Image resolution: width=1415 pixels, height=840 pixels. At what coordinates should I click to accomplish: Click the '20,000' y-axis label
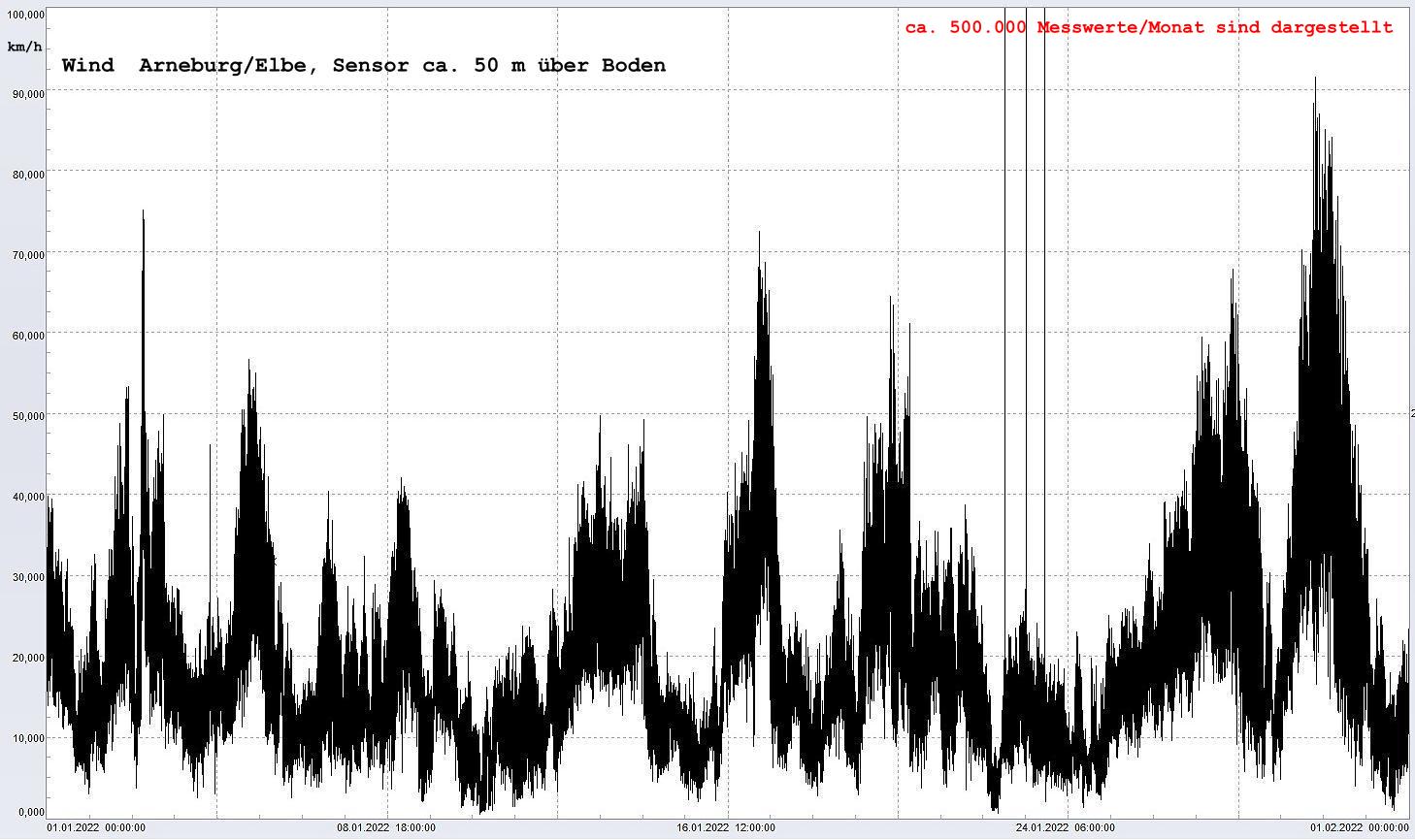click(28, 658)
